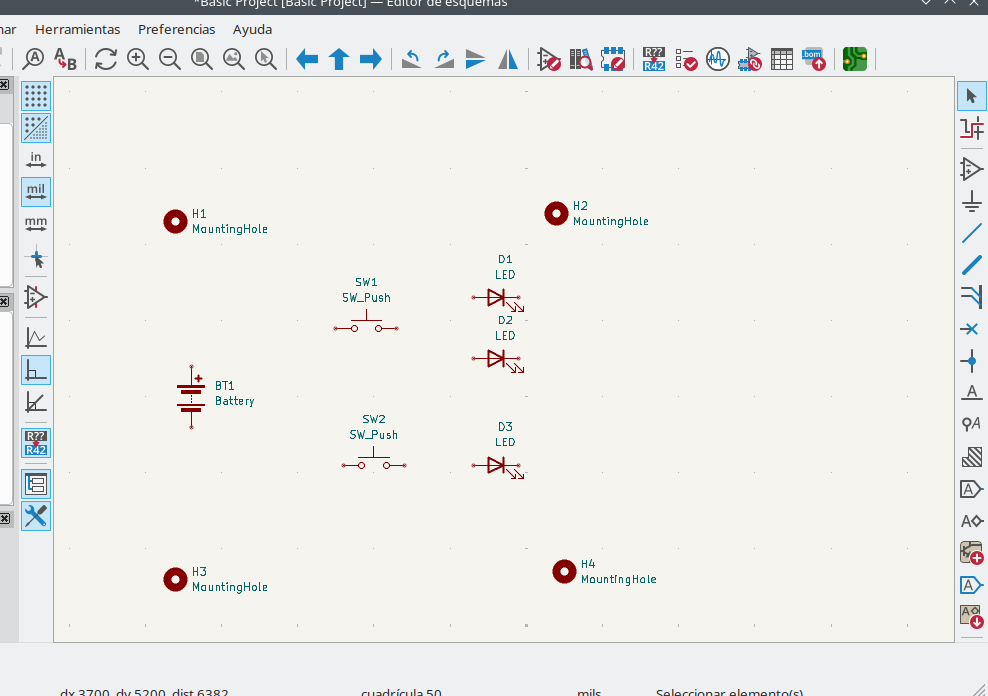The image size is (988, 696).
Task: Switch units to inches
Action: pyautogui.click(x=36, y=160)
